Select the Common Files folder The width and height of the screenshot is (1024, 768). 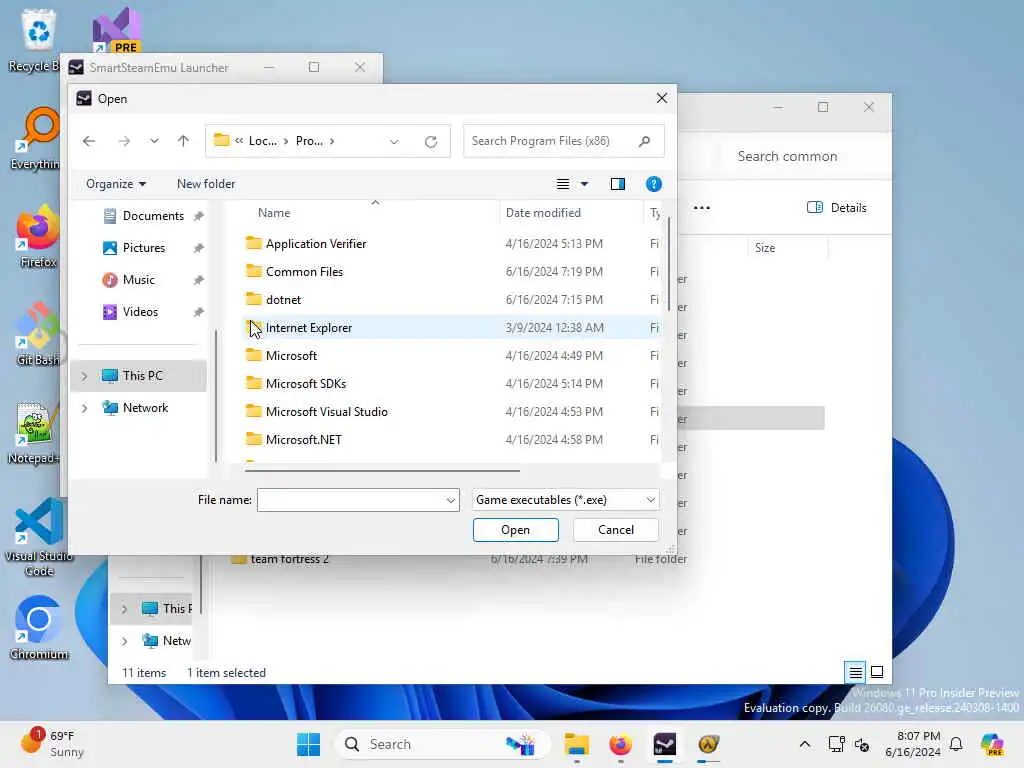[451, 272]
